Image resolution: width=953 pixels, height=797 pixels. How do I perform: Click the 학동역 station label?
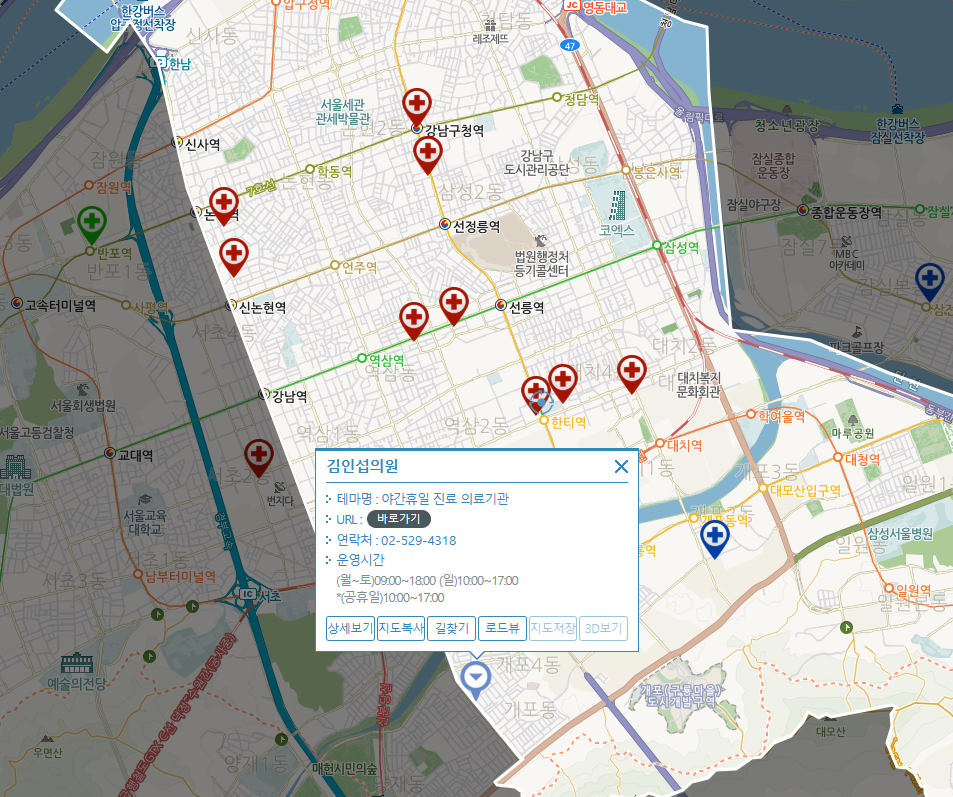pos(335,171)
